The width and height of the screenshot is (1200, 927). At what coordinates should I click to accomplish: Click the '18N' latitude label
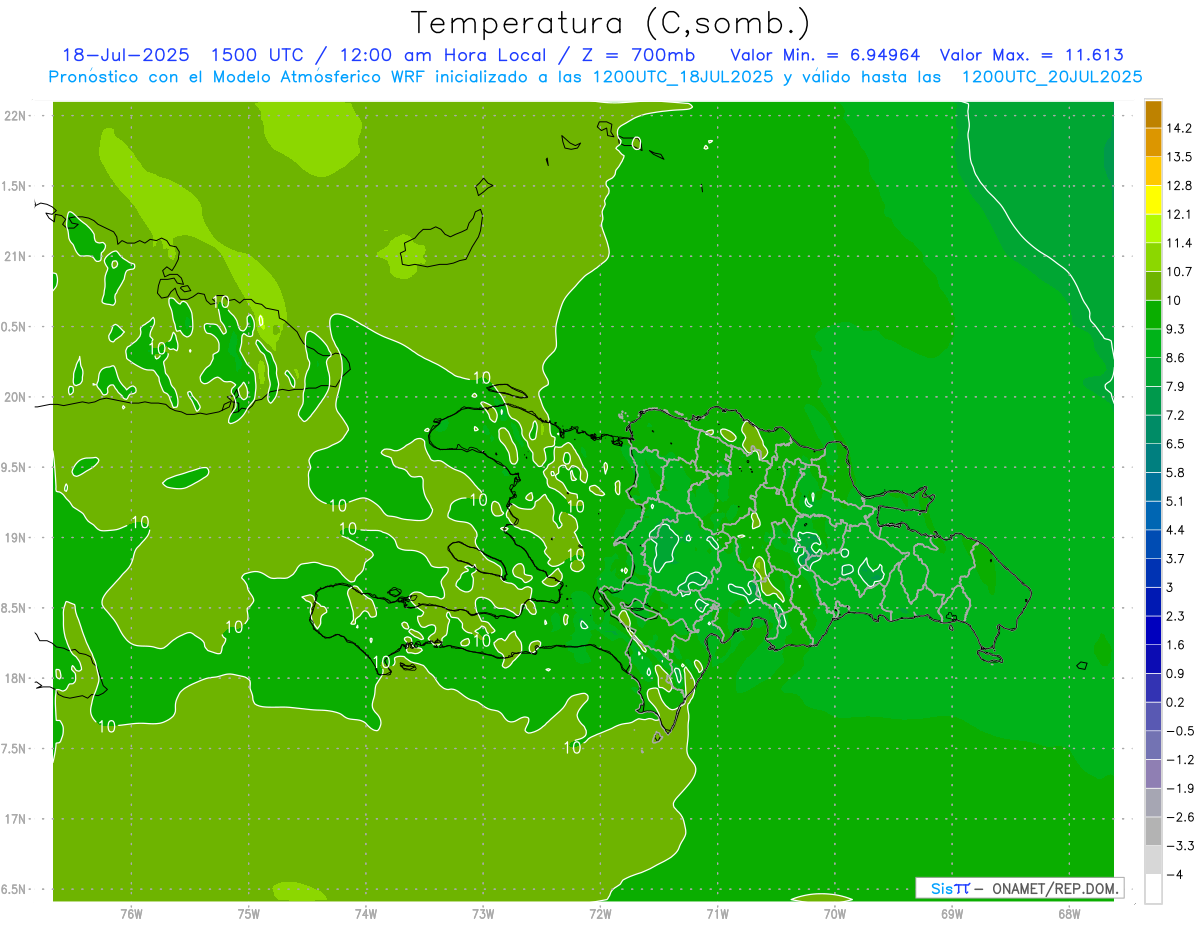(x=16, y=679)
